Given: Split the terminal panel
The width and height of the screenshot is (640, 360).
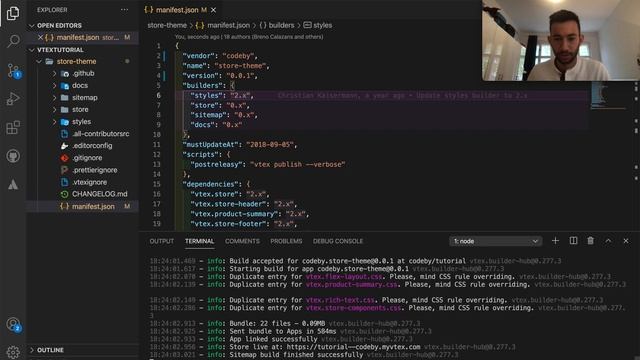Looking at the screenshot, I should pyautogui.click(x=573, y=241).
